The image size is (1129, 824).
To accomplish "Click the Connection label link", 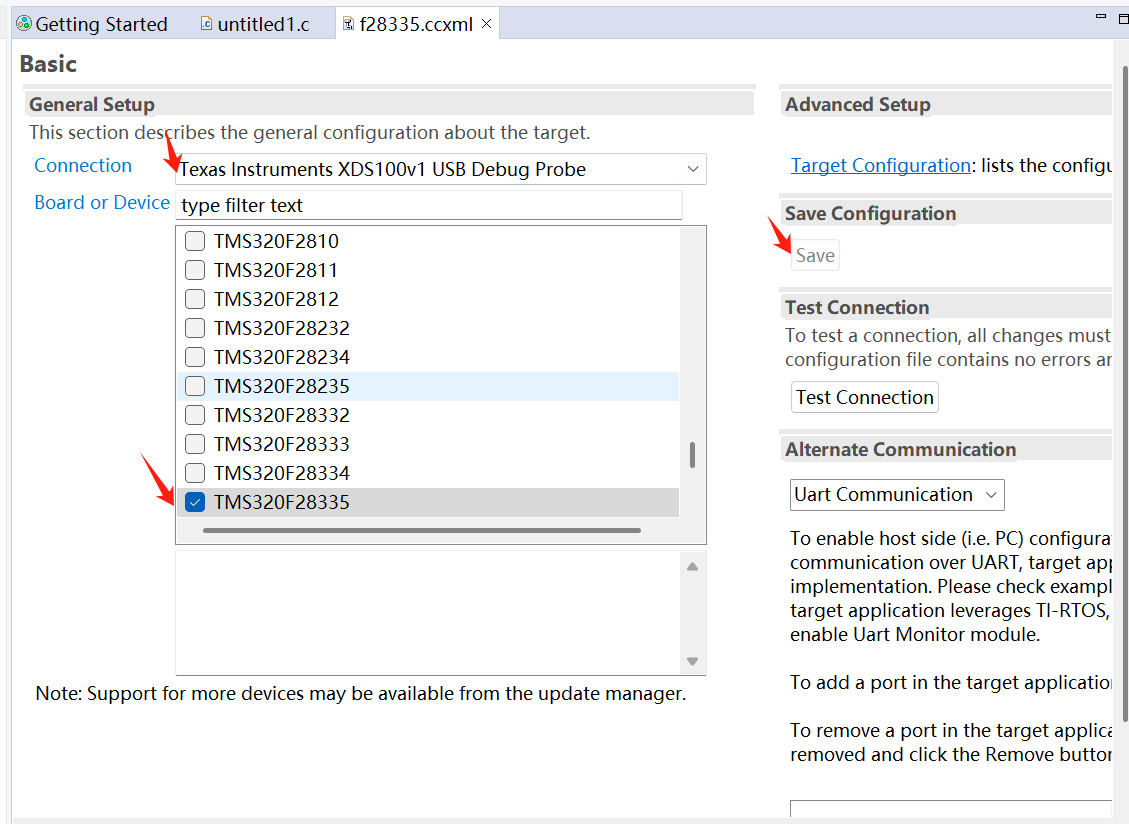I will point(83,166).
